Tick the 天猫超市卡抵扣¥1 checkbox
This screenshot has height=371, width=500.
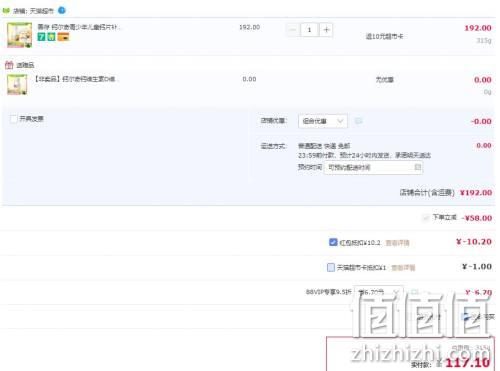331,267
